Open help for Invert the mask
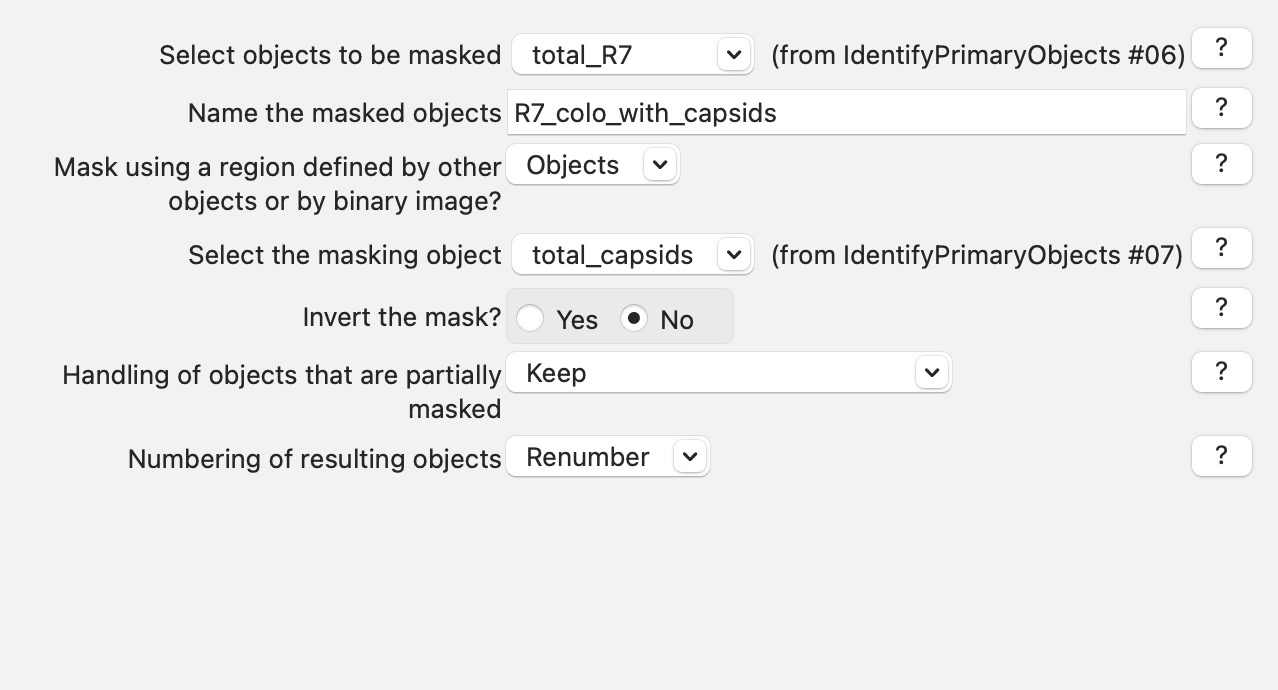This screenshot has height=690, width=1278. tap(1221, 308)
